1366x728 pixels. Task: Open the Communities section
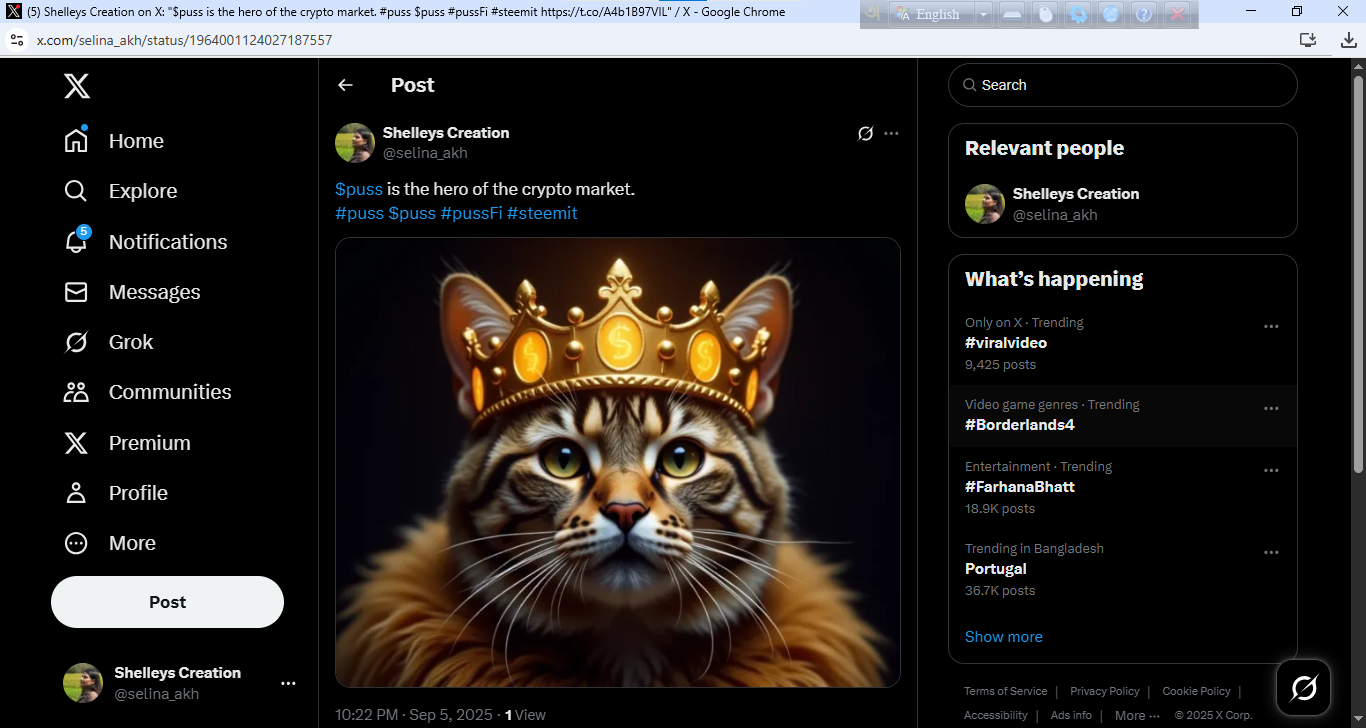point(147,392)
